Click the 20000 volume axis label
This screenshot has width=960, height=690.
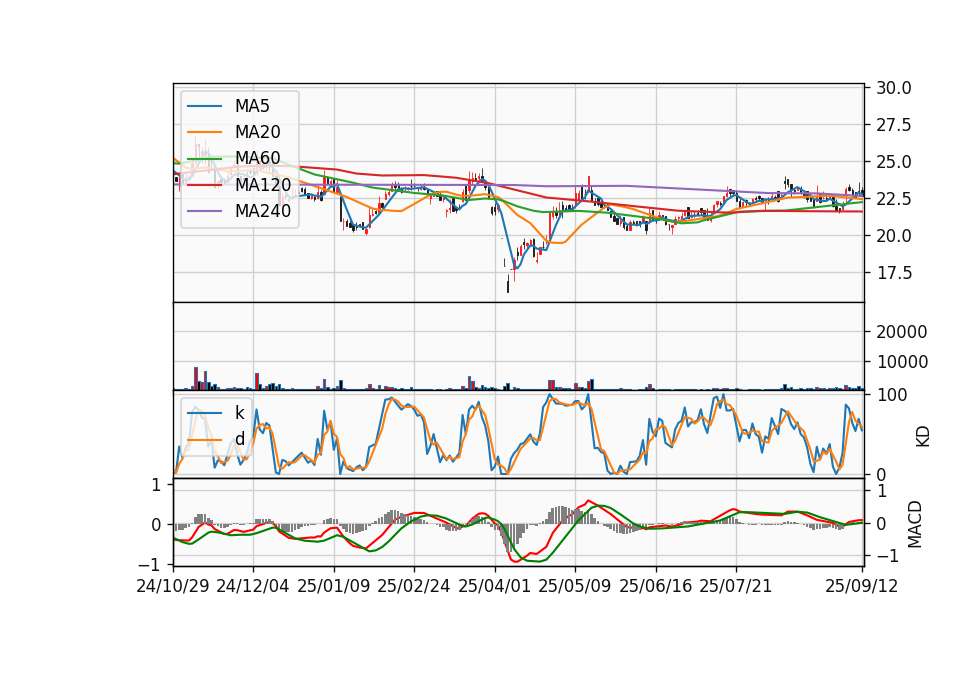(902, 332)
